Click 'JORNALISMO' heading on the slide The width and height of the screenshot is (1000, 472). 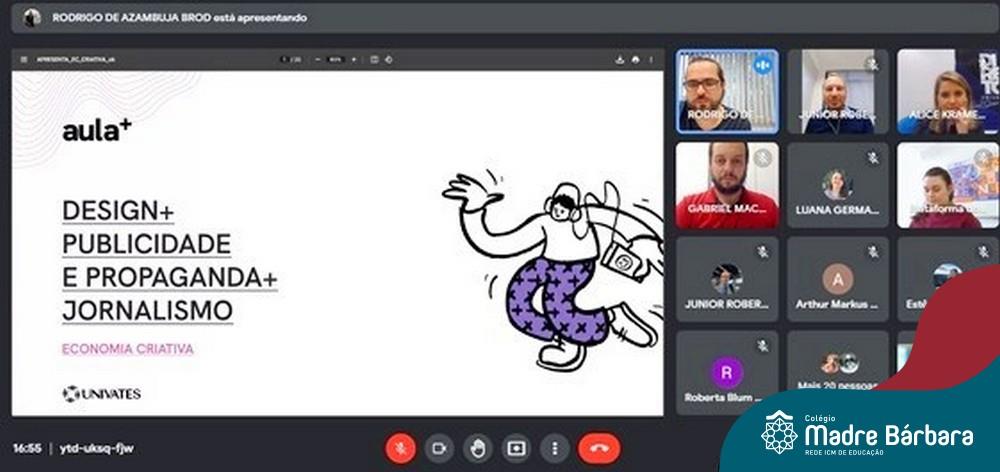click(147, 311)
